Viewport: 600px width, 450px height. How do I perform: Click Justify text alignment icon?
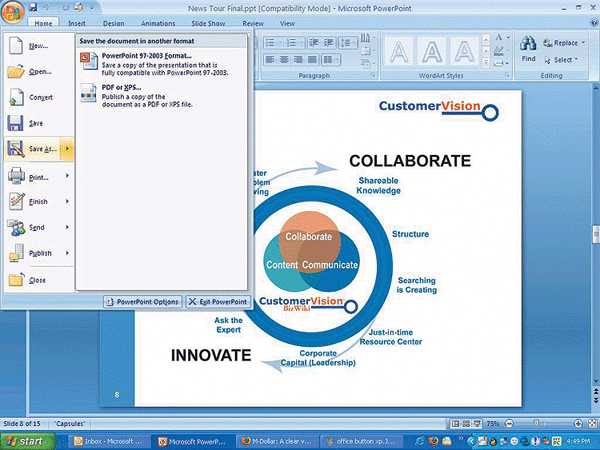click(x=312, y=60)
